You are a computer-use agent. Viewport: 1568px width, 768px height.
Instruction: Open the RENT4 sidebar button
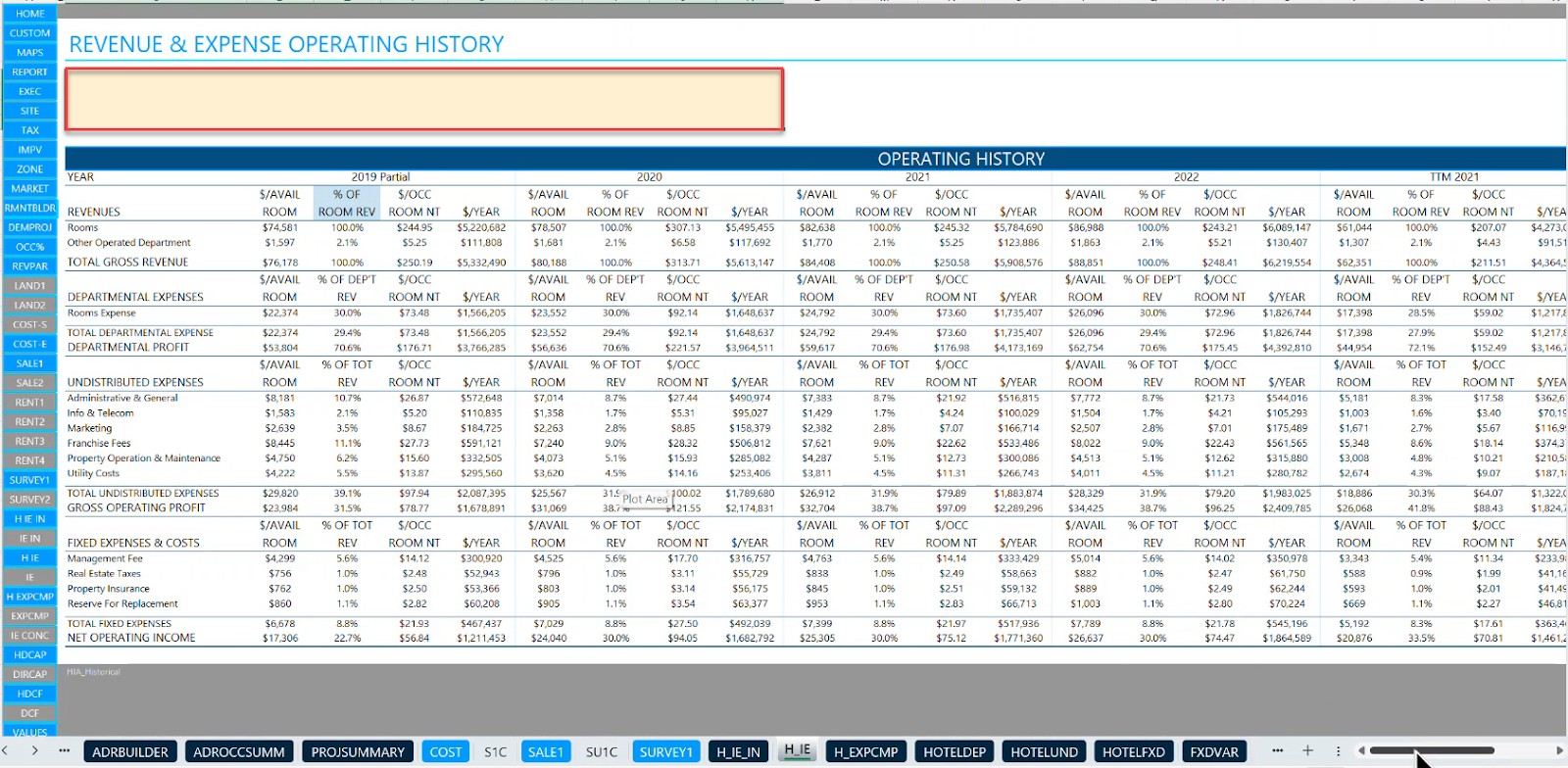pos(29,460)
